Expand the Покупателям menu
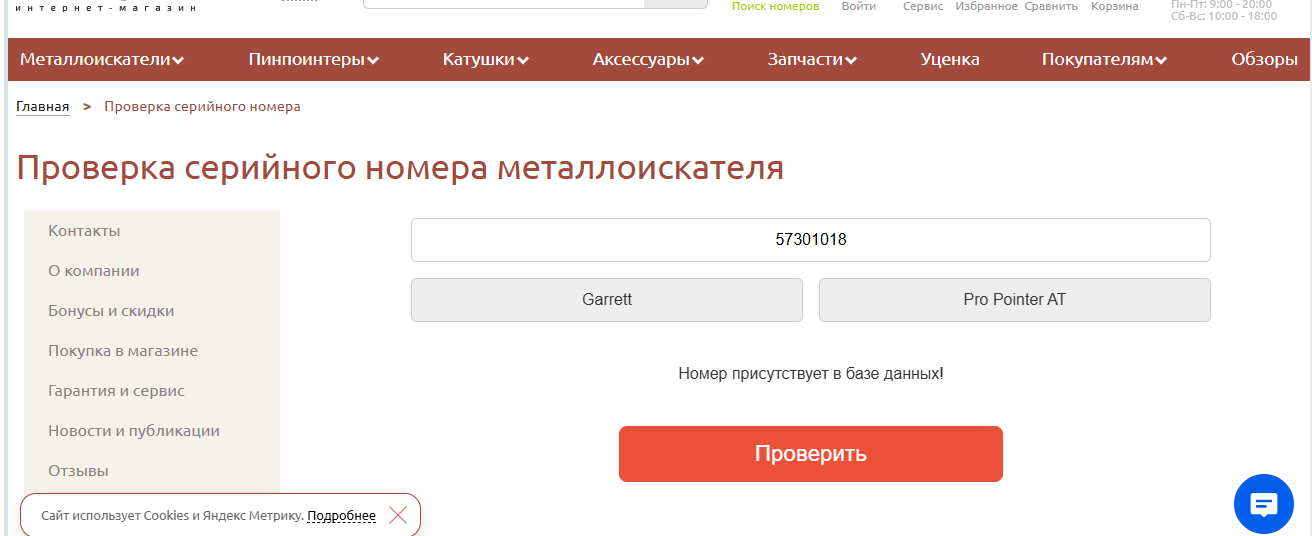This screenshot has height=536, width=1312. click(1104, 60)
